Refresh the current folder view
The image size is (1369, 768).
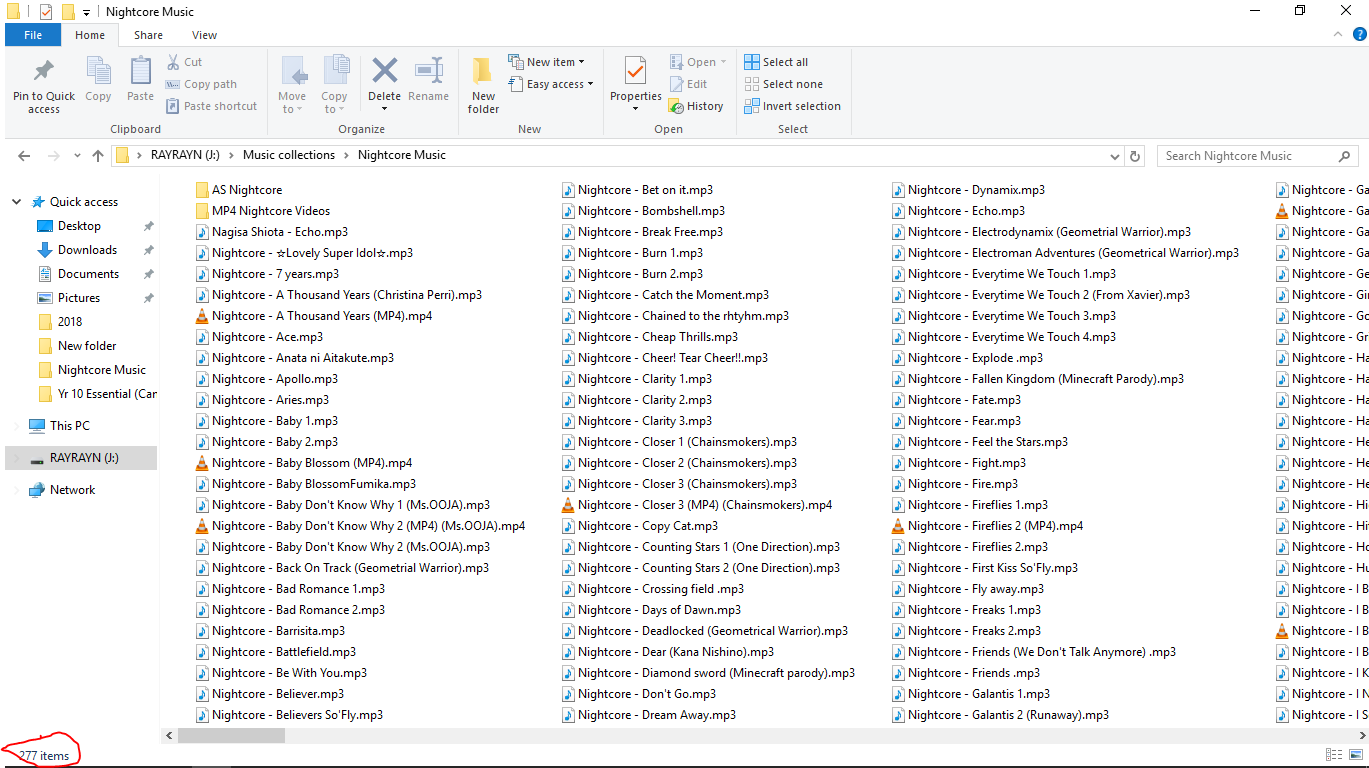point(1135,156)
